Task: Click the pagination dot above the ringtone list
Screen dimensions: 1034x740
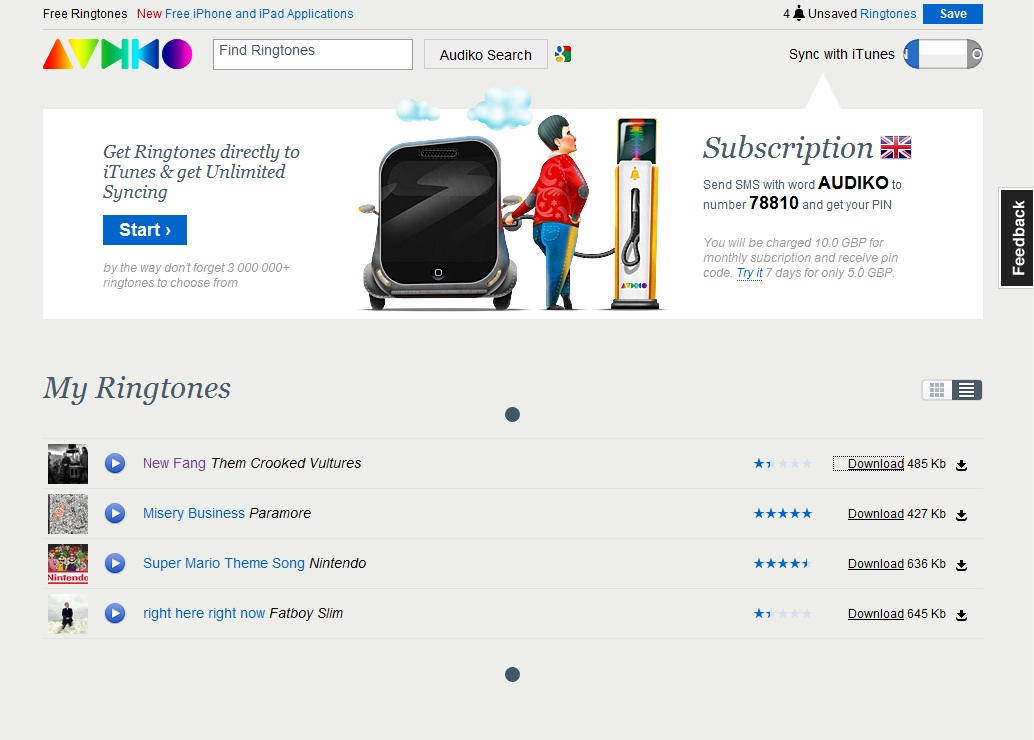Action: (x=512, y=414)
